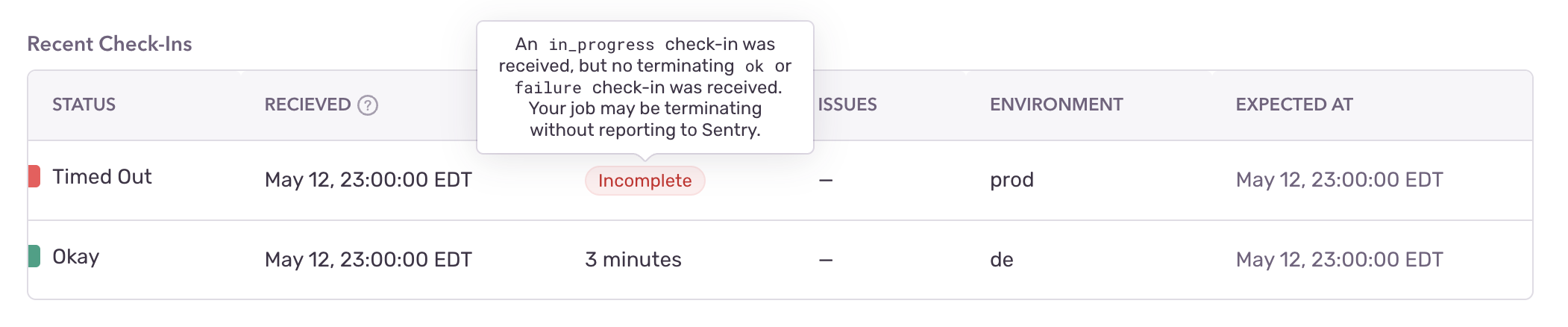Select the Timed Out status text
Viewport: 1568px width, 327px height.
tap(102, 177)
